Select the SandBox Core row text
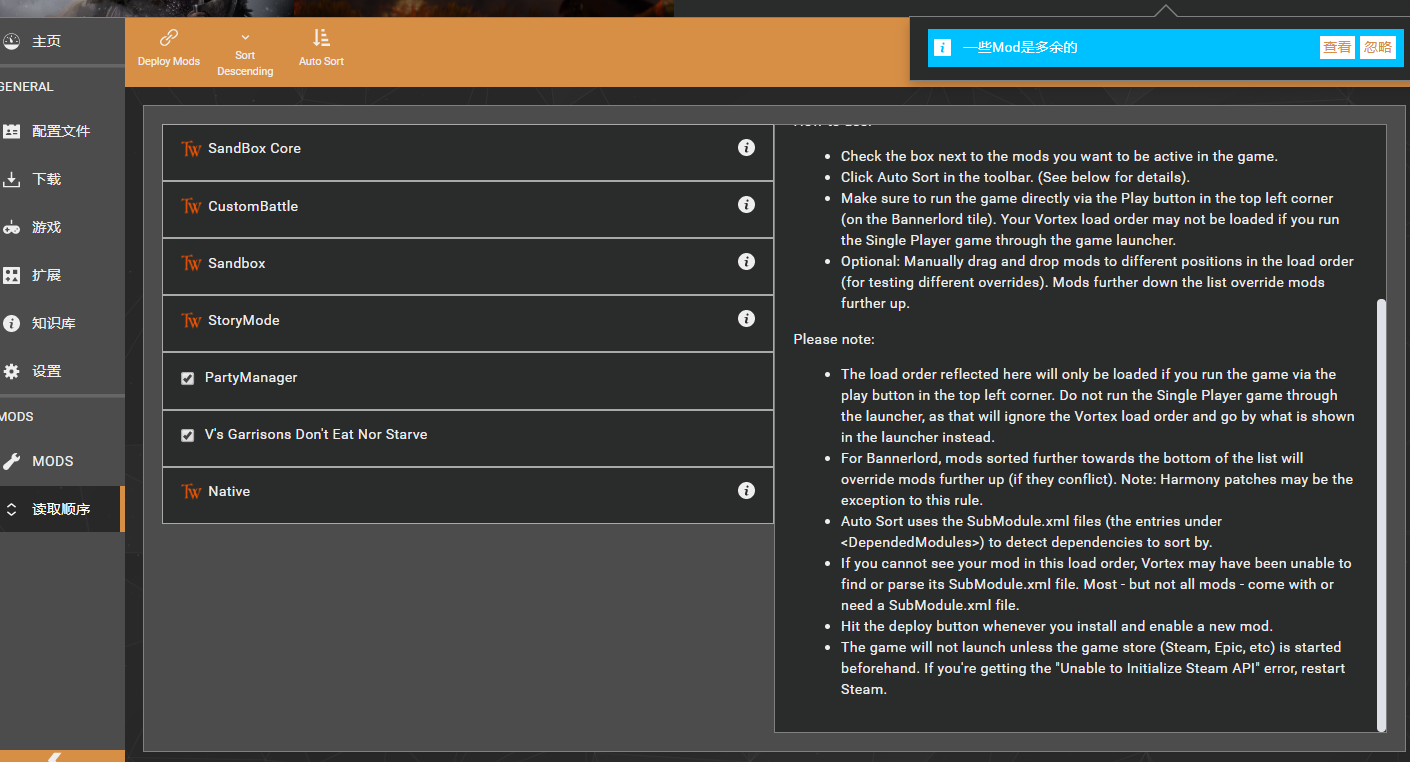Screen dimensions: 1410x762 (x=254, y=148)
